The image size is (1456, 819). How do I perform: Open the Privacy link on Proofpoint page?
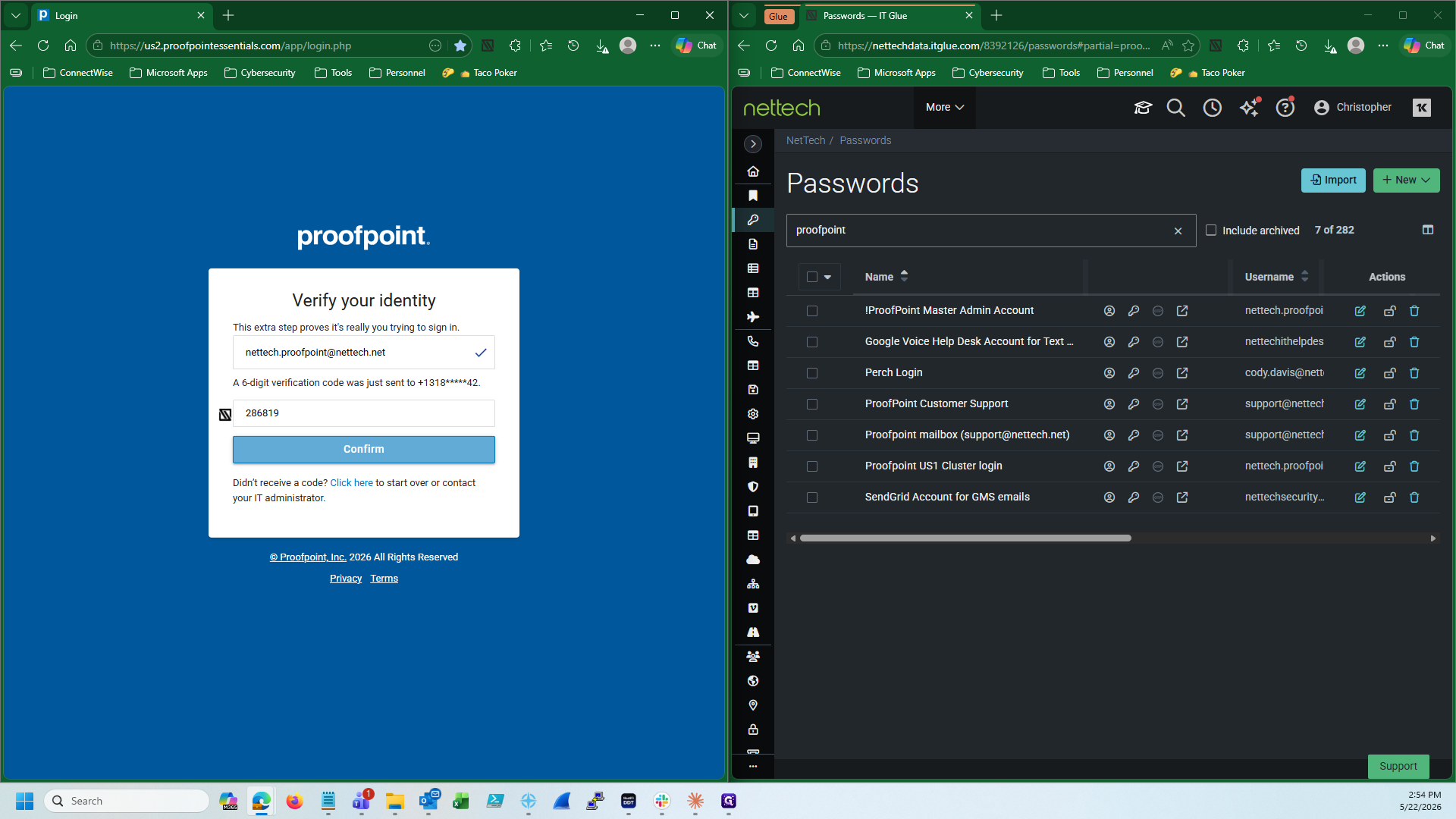tap(346, 579)
